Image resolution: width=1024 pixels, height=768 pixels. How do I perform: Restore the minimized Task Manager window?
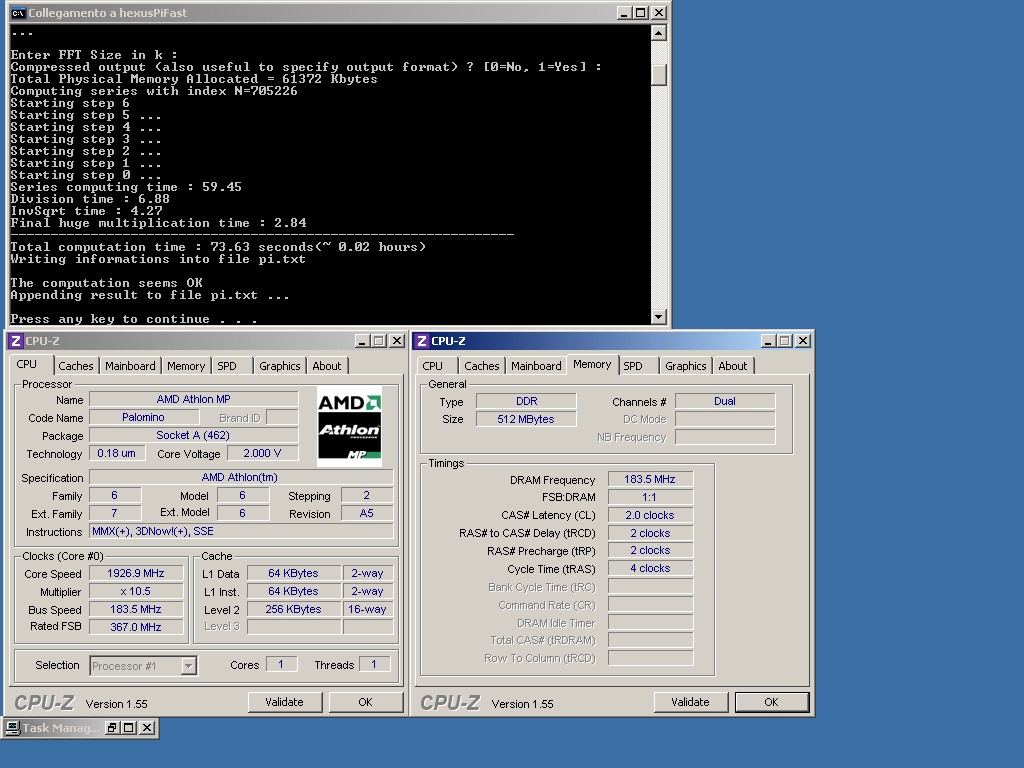112,728
